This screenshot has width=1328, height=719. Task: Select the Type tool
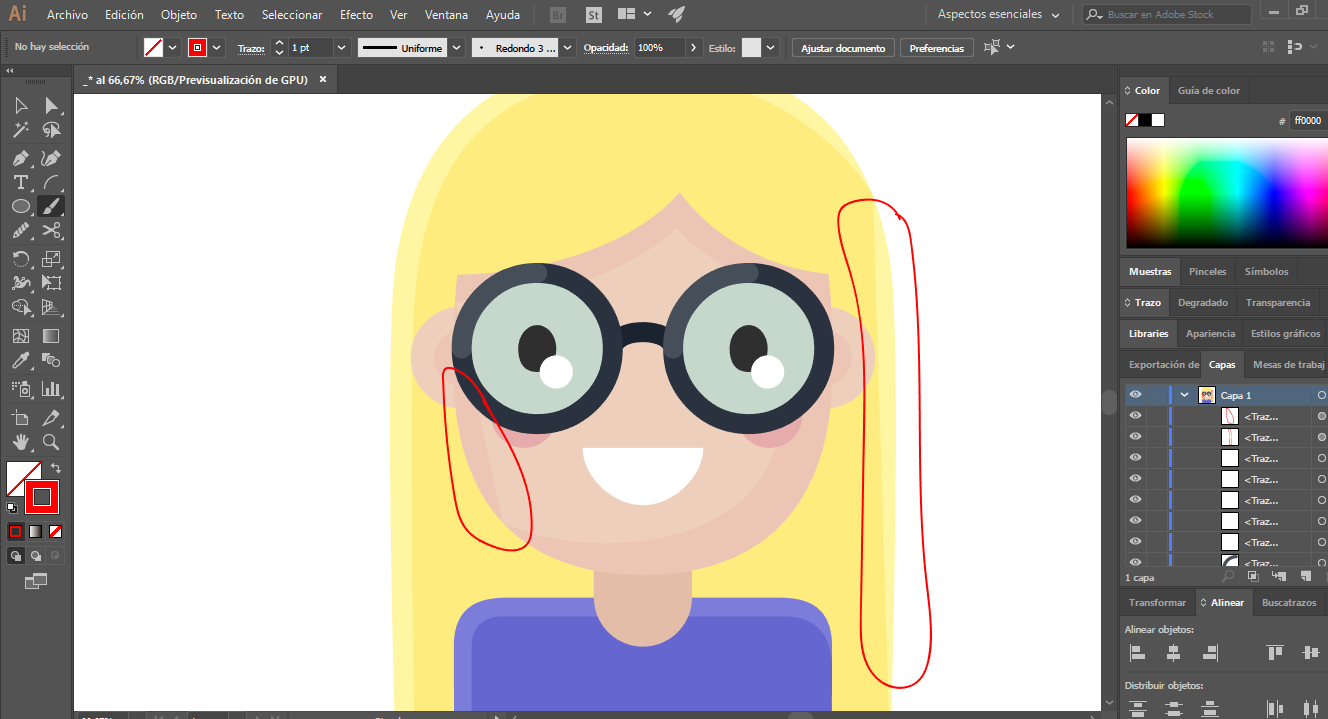pos(20,182)
